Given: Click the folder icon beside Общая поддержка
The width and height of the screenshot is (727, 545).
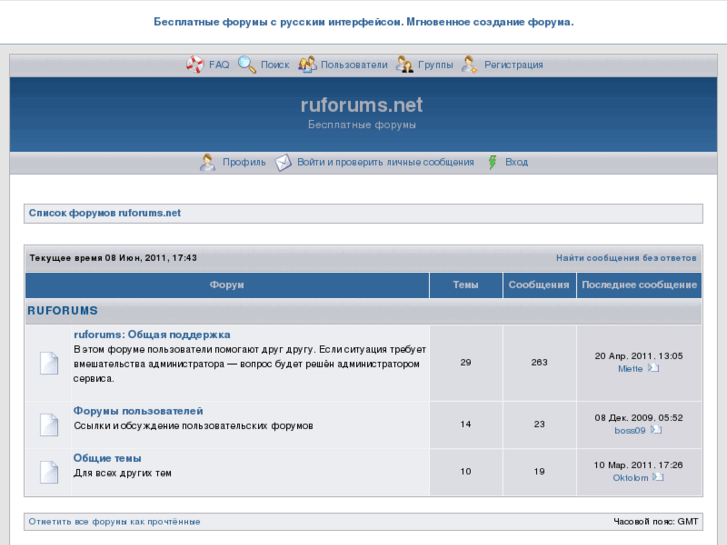Looking at the screenshot, I should point(49,363).
